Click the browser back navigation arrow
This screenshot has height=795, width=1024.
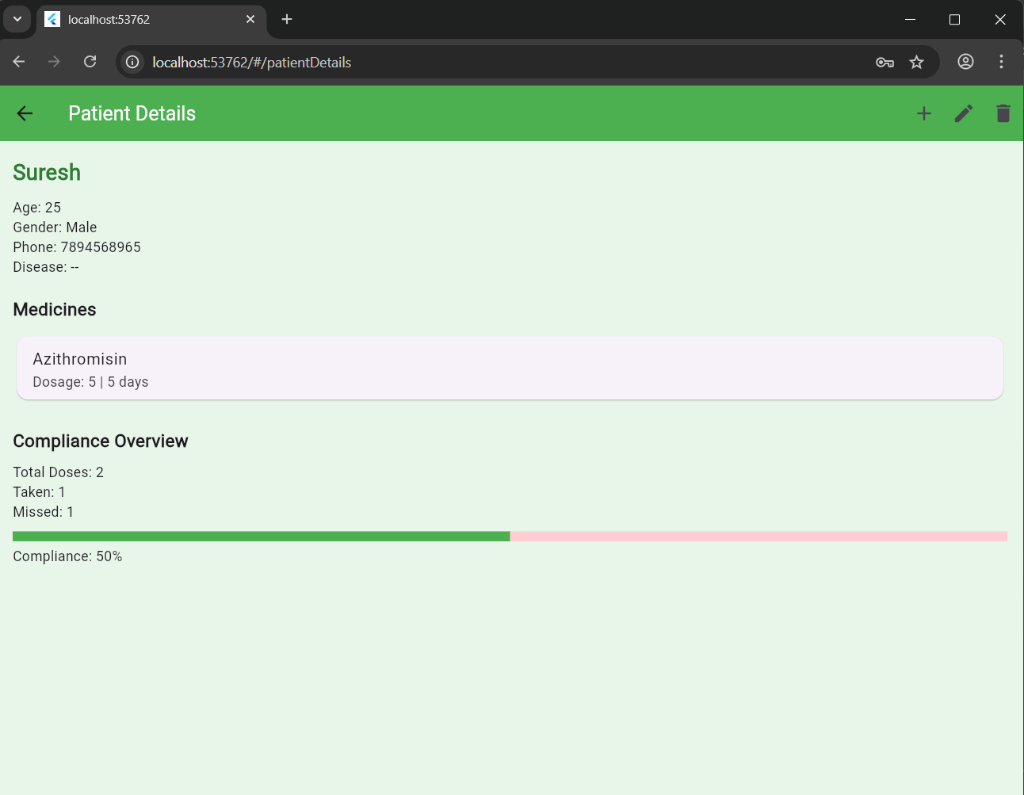(19, 62)
